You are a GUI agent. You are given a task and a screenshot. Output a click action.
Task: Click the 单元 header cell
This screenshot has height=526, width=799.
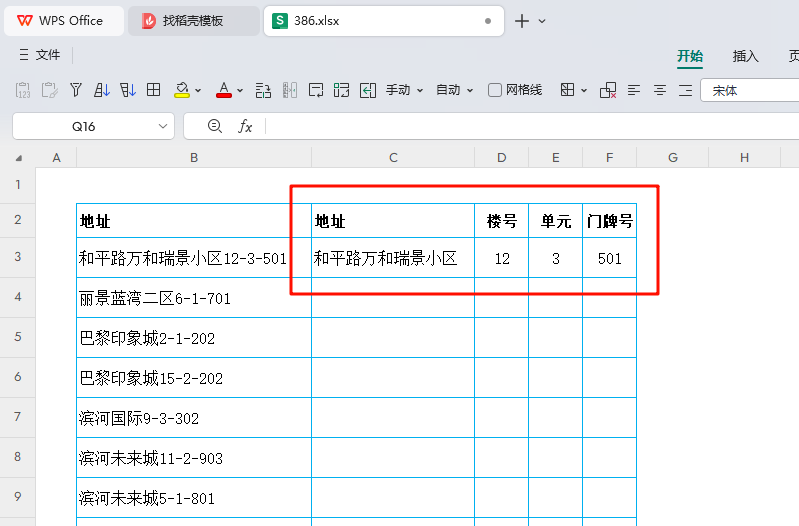click(x=555, y=221)
